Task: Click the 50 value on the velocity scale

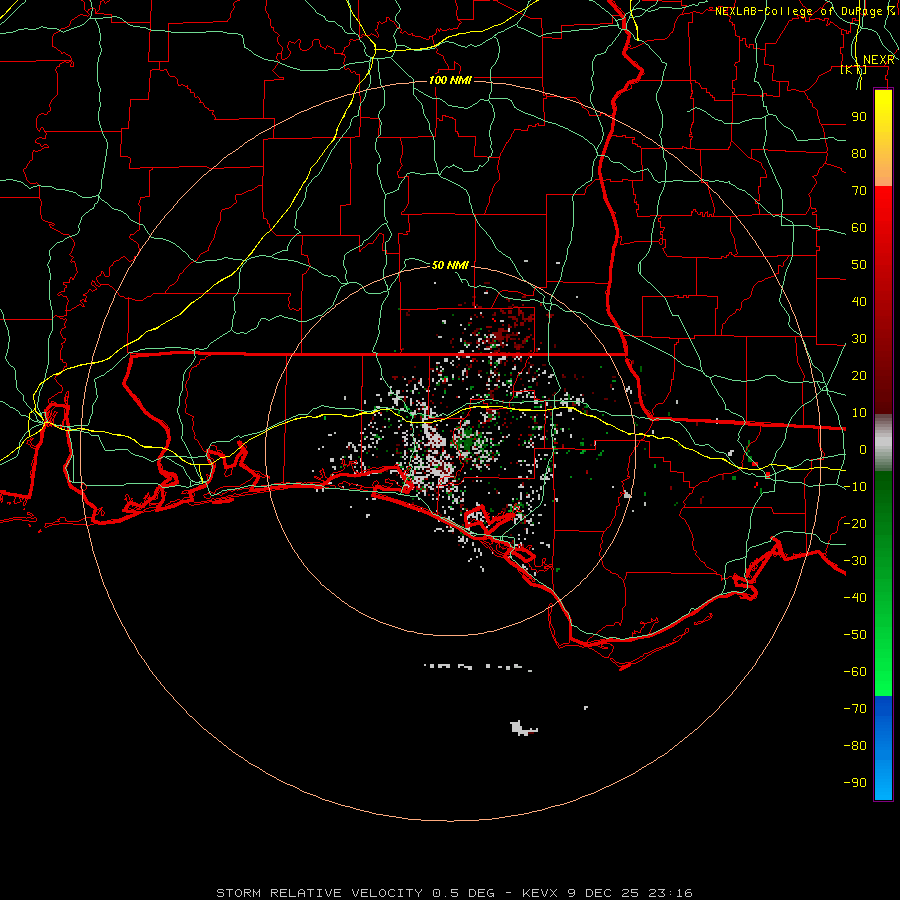Action: click(859, 265)
